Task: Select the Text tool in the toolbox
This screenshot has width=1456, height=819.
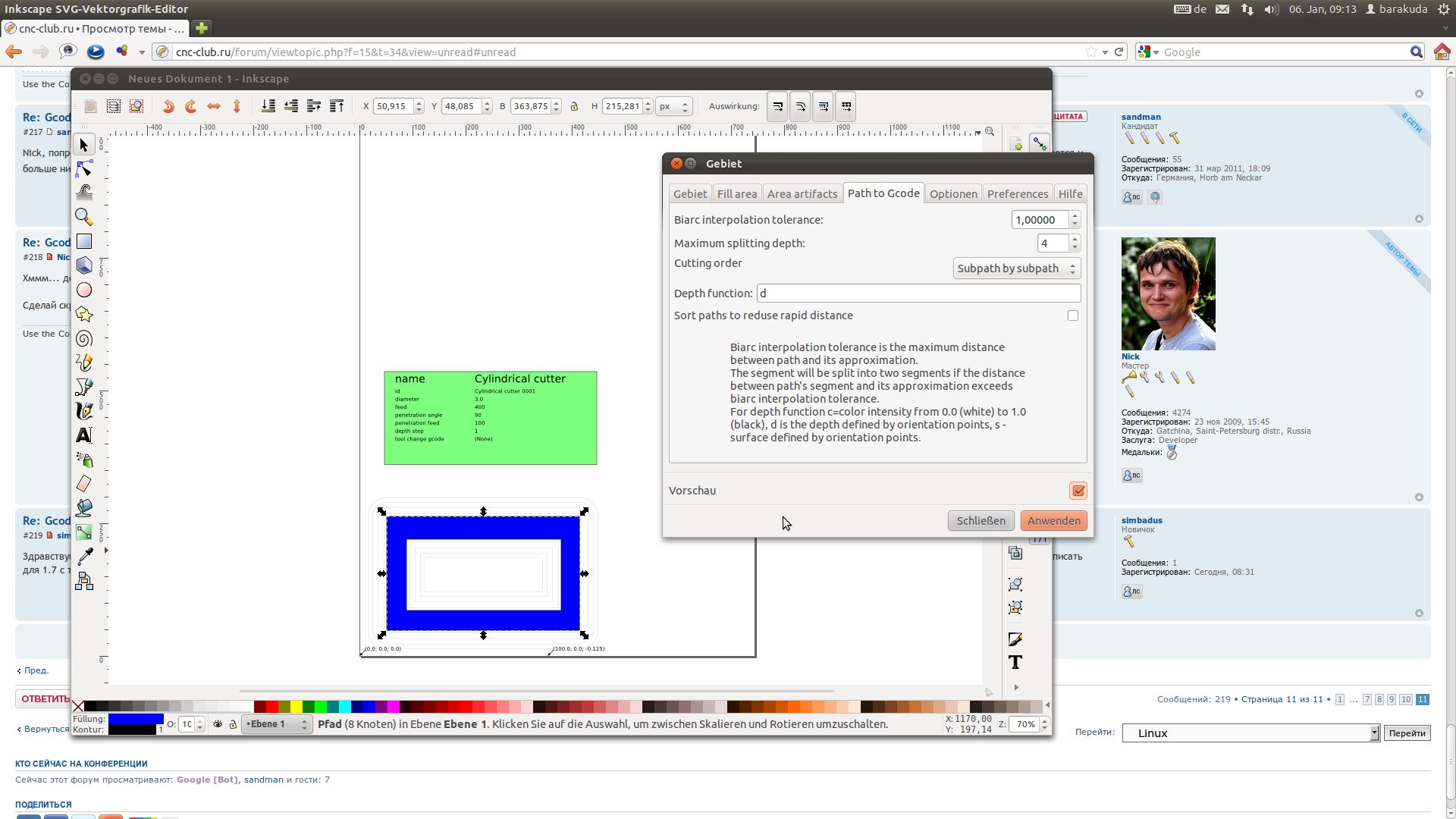Action: 84,435
